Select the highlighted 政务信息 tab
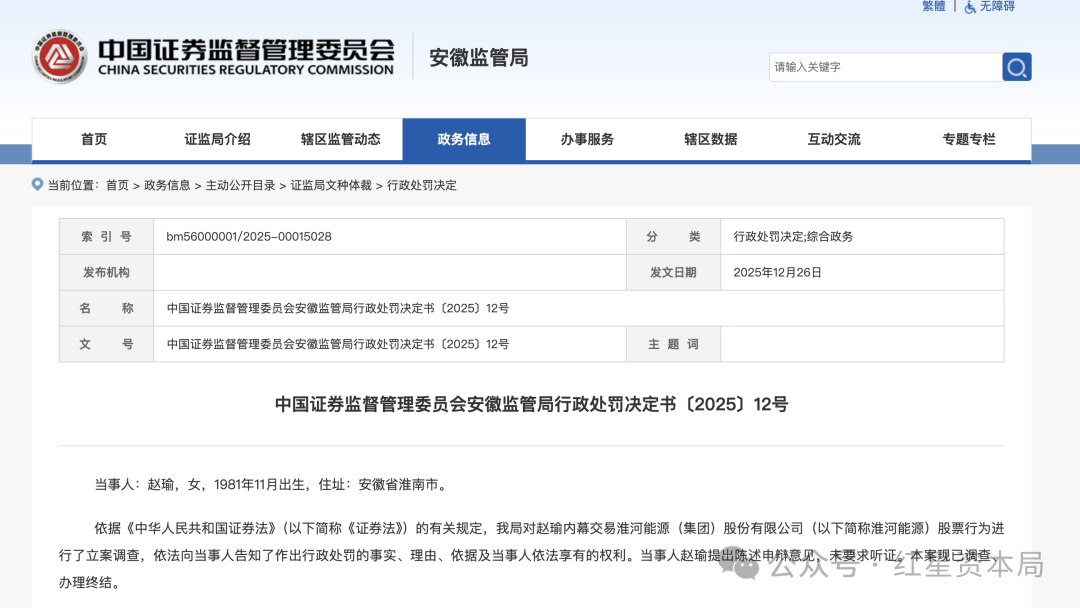1080x608 pixels. point(464,139)
